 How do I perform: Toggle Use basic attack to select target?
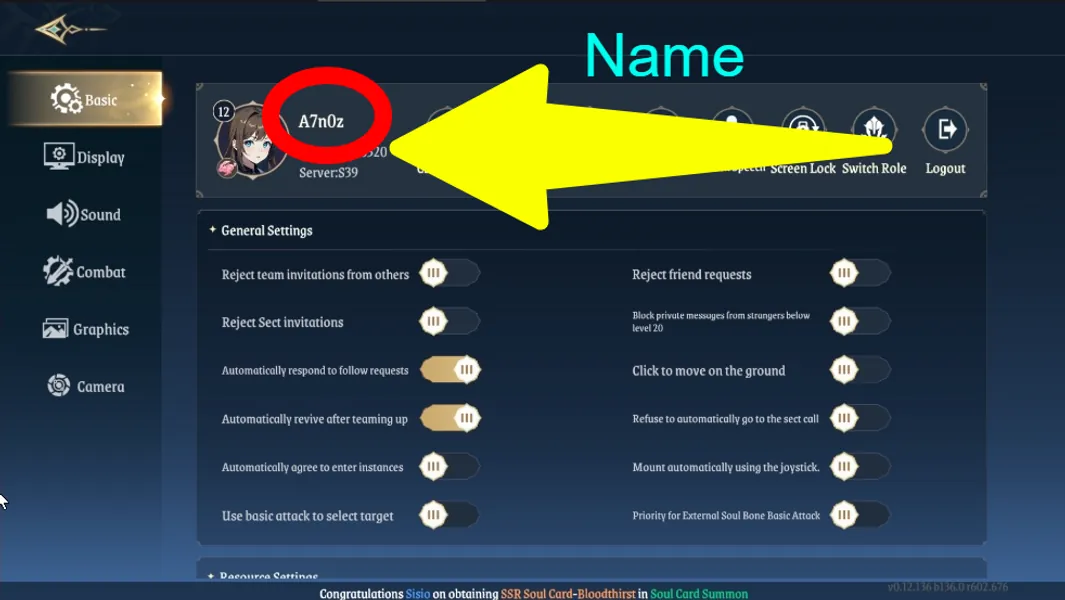[x=450, y=515]
